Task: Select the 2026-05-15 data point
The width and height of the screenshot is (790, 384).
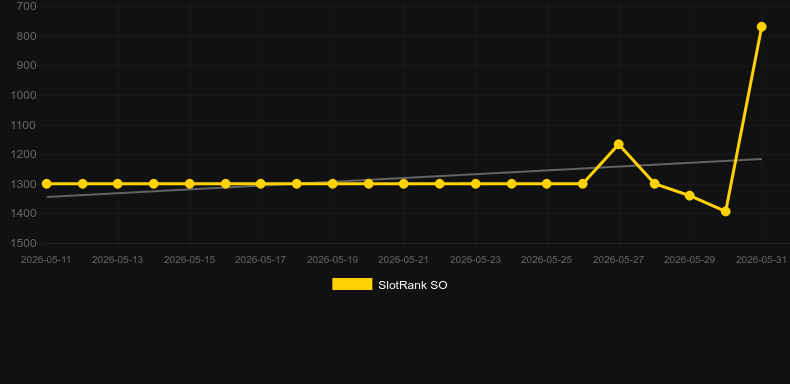Action: pos(189,184)
